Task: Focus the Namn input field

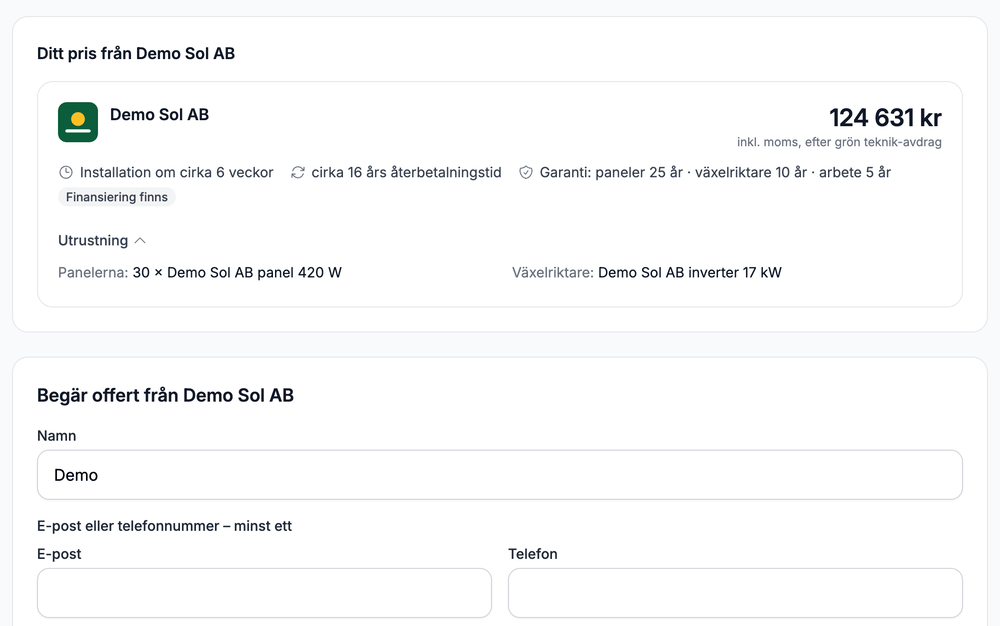Action: tap(499, 475)
